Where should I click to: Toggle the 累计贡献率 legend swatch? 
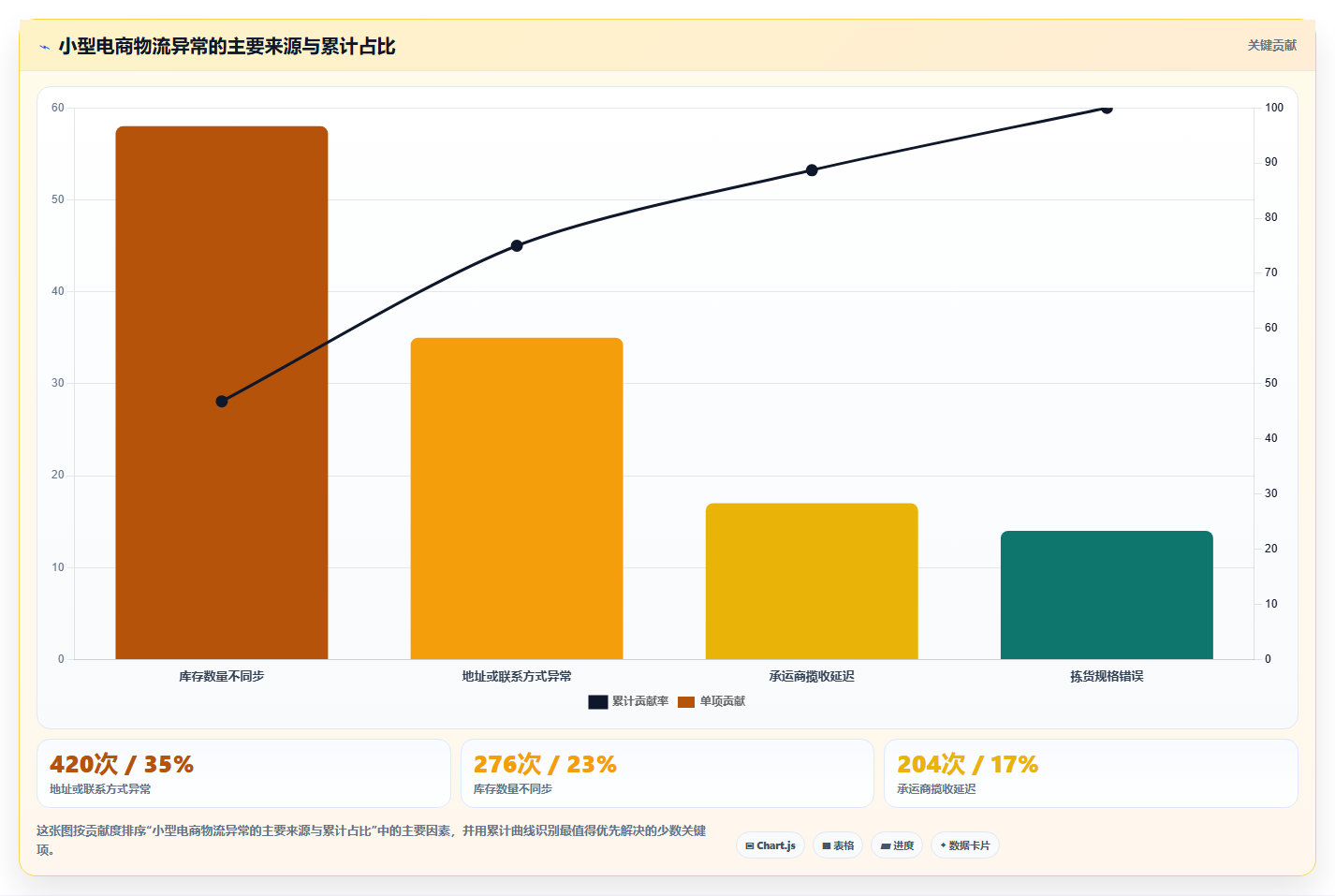(597, 702)
